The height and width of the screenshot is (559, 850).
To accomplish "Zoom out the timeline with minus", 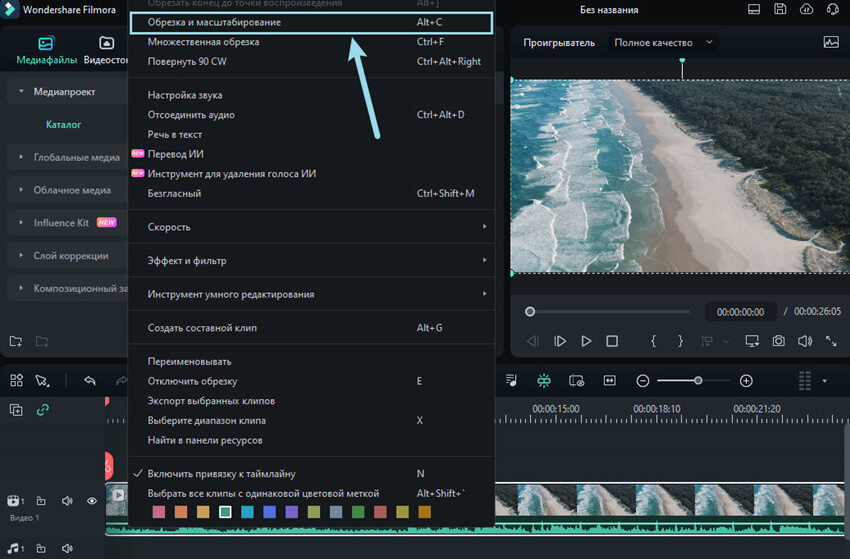I will 642,381.
